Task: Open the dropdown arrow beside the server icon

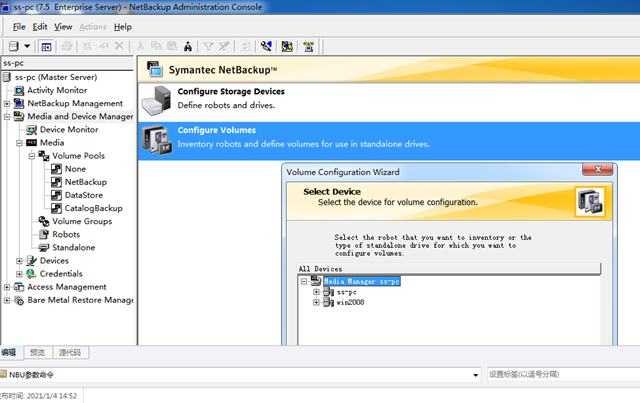Action: (27, 46)
